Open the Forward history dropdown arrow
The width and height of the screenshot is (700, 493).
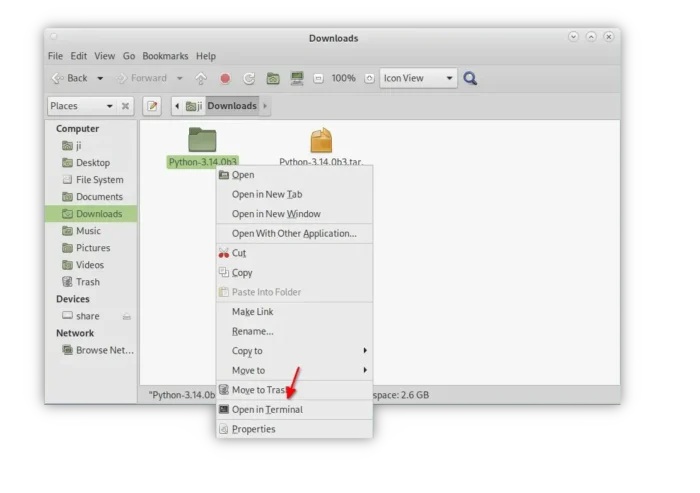click(179, 79)
